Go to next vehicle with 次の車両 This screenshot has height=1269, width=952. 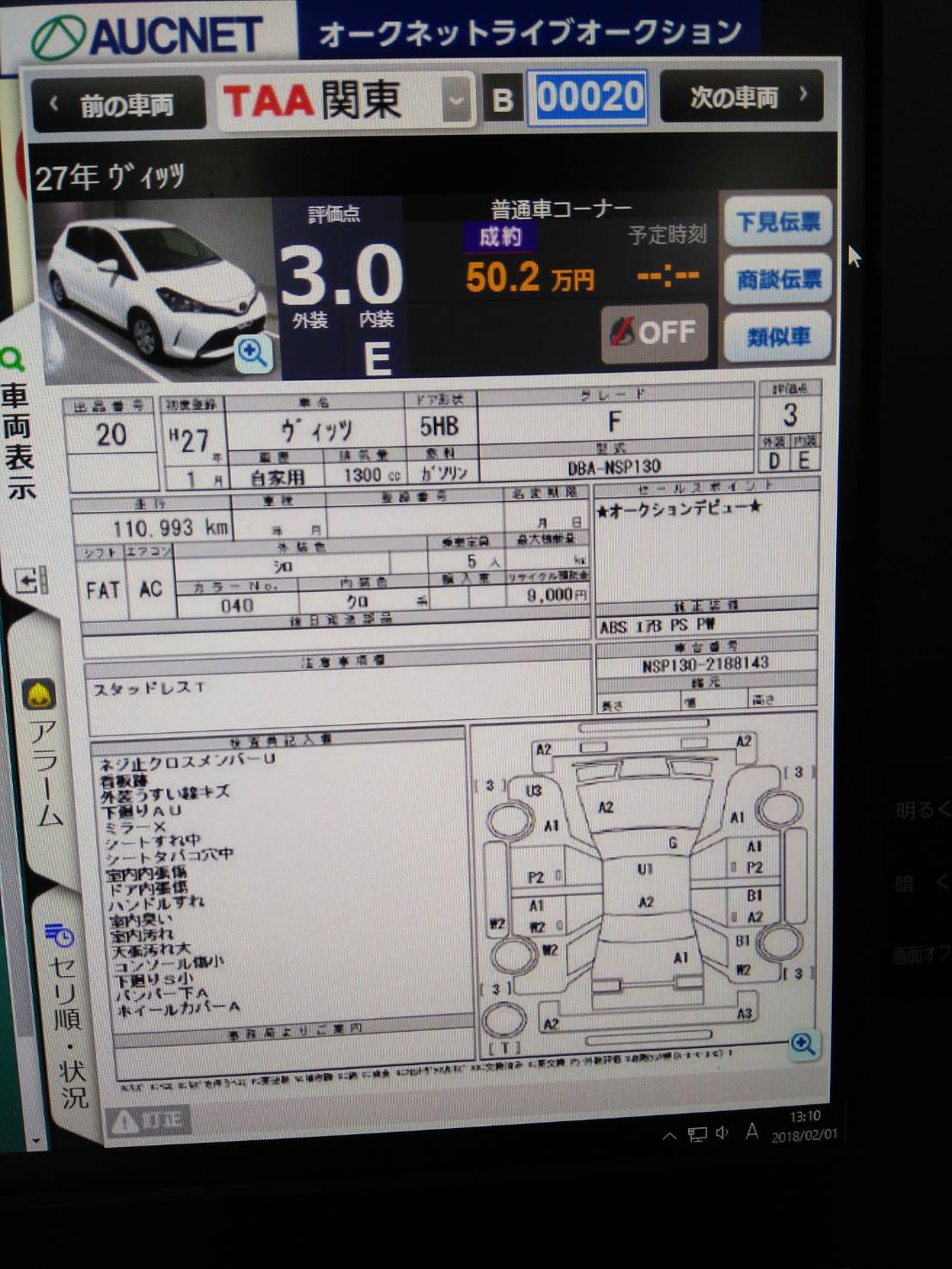click(x=742, y=97)
